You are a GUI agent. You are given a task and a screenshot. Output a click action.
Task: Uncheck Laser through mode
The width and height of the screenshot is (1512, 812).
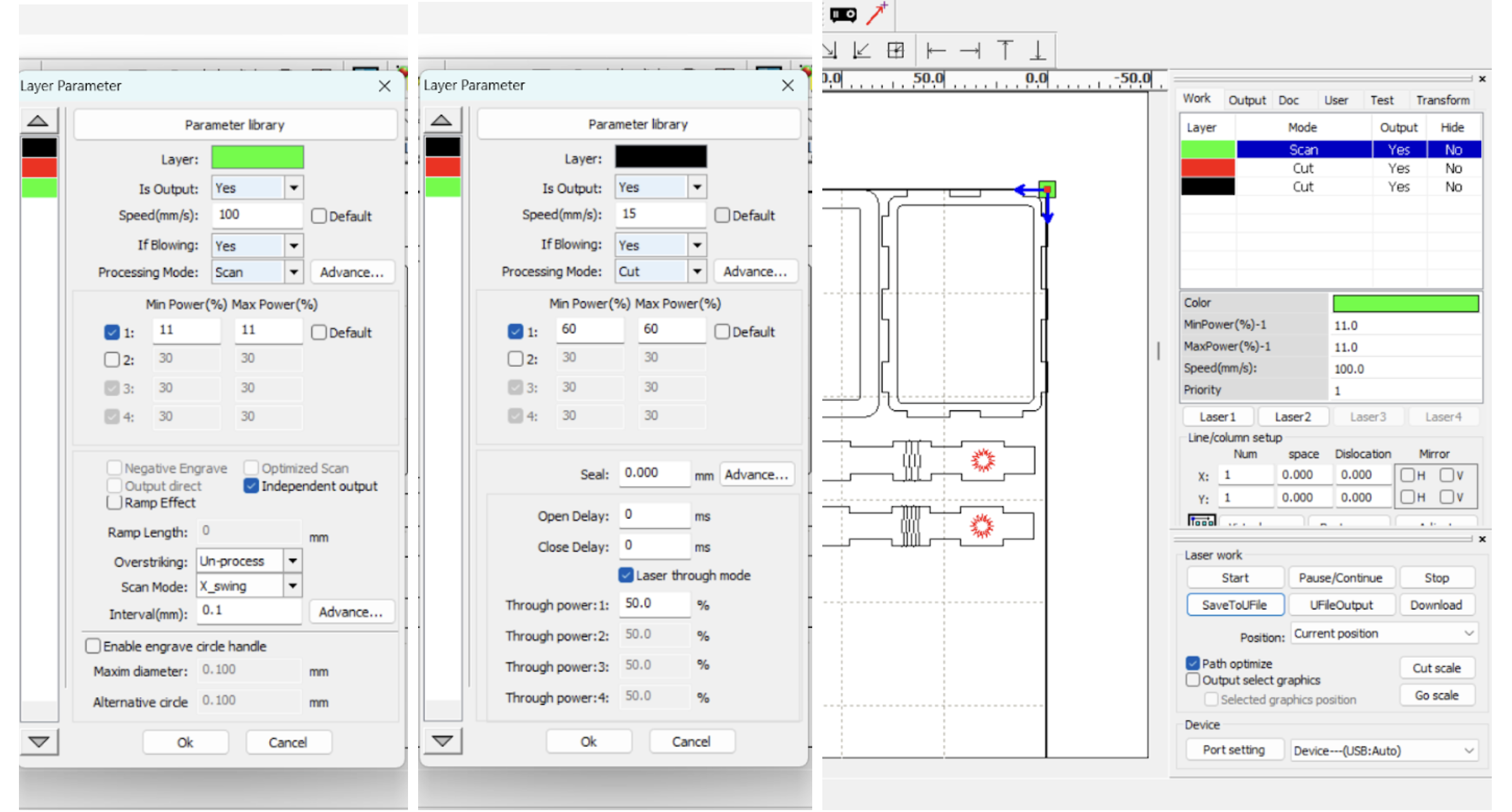point(626,575)
